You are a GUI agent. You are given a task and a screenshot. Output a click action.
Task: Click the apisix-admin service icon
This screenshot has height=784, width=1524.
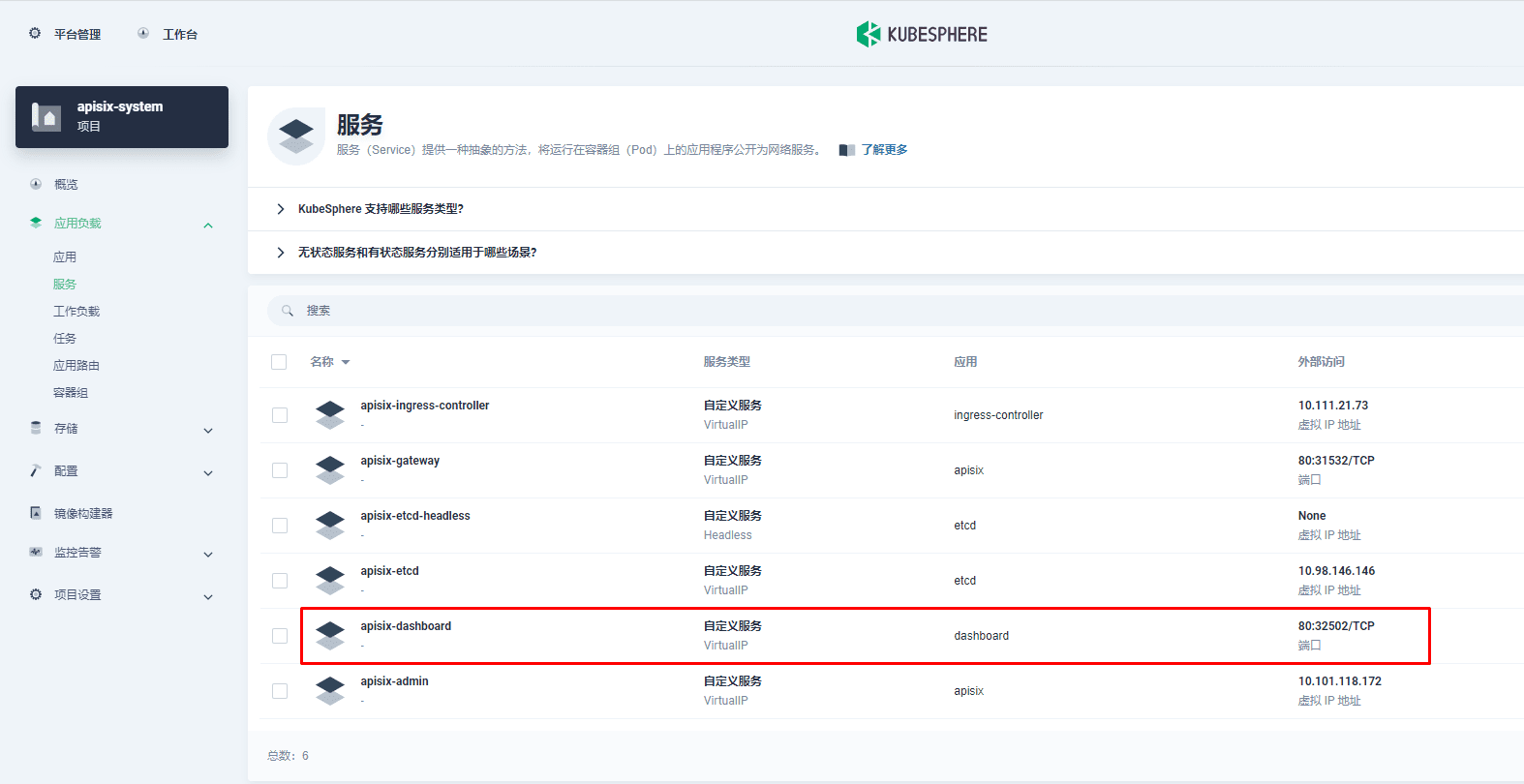pyautogui.click(x=330, y=691)
